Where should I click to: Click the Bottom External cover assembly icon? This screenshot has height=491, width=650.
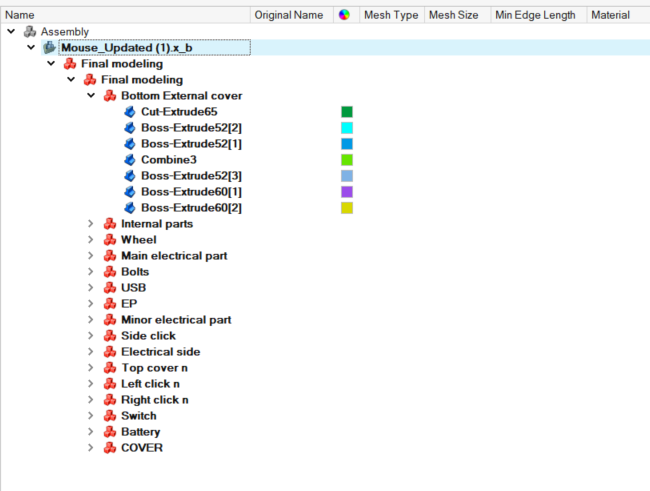coord(110,96)
